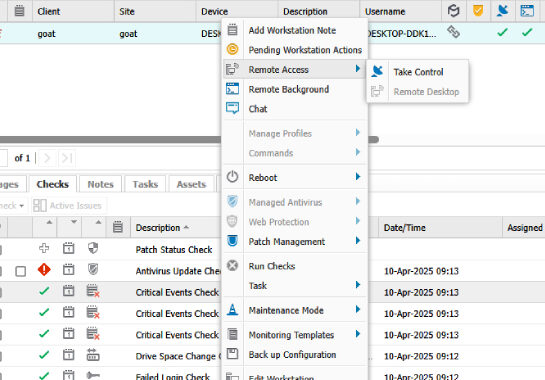Image resolution: width=545 pixels, height=380 pixels.
Task: Expand the Maintenance Mode submenu arrow
Action: coord(358,309)
